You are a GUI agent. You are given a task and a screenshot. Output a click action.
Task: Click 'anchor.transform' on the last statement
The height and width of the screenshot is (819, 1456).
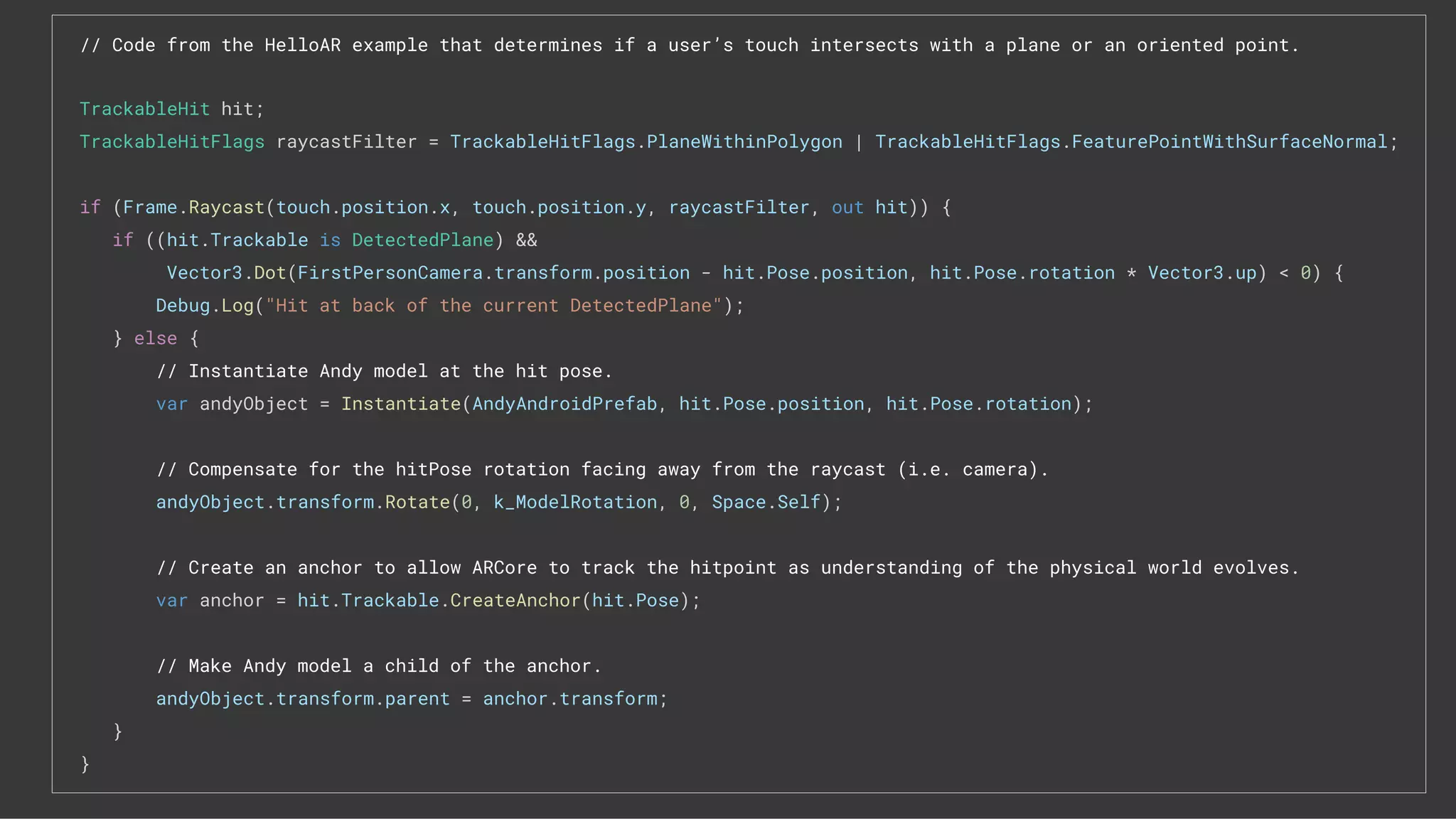point(570,698)
